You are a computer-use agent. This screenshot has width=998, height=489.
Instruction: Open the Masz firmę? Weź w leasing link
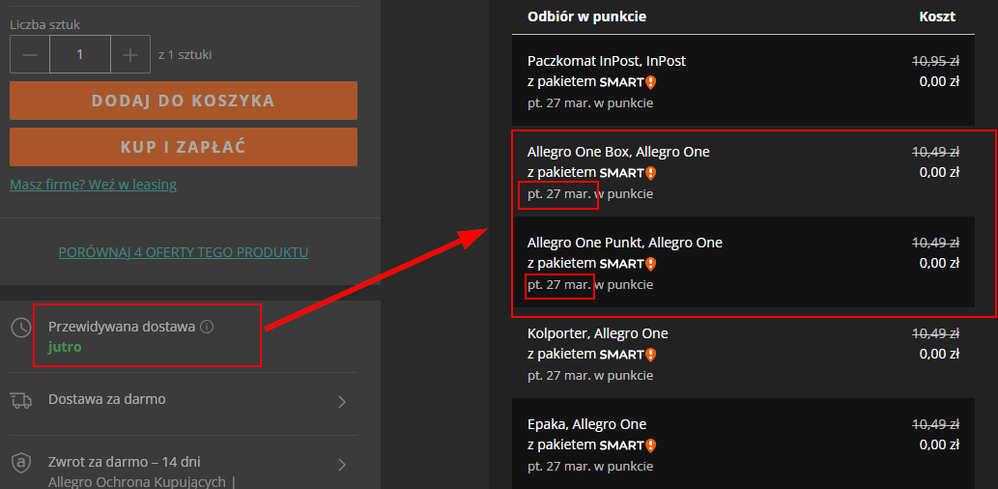click(93, 184)
